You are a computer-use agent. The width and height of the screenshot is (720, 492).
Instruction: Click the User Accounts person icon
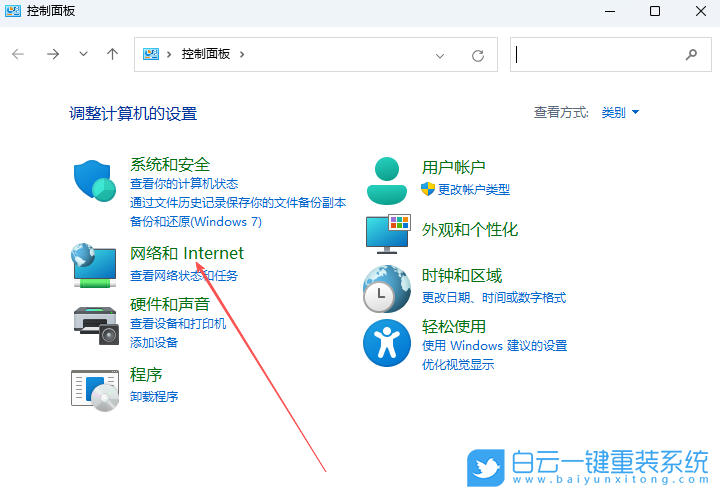pos(387,181)
